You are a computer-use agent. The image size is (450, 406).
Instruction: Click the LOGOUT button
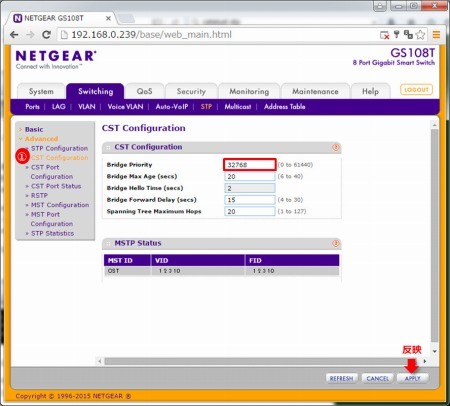click(x=416, y=90)
